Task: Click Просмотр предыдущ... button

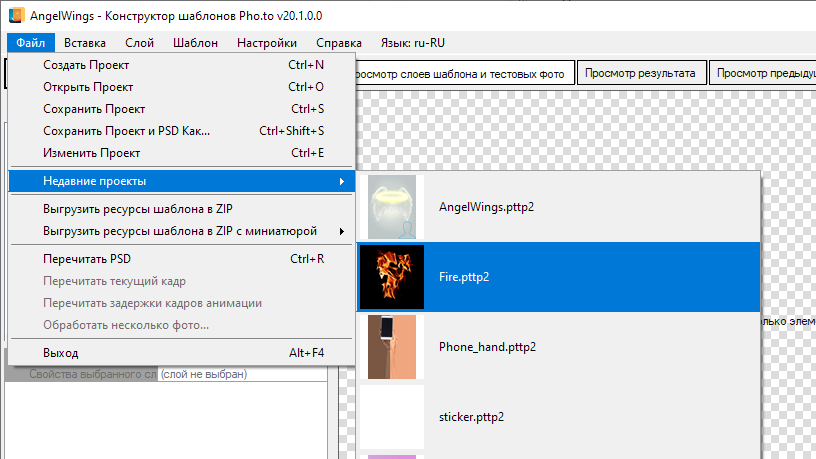Action: point(763,73)
